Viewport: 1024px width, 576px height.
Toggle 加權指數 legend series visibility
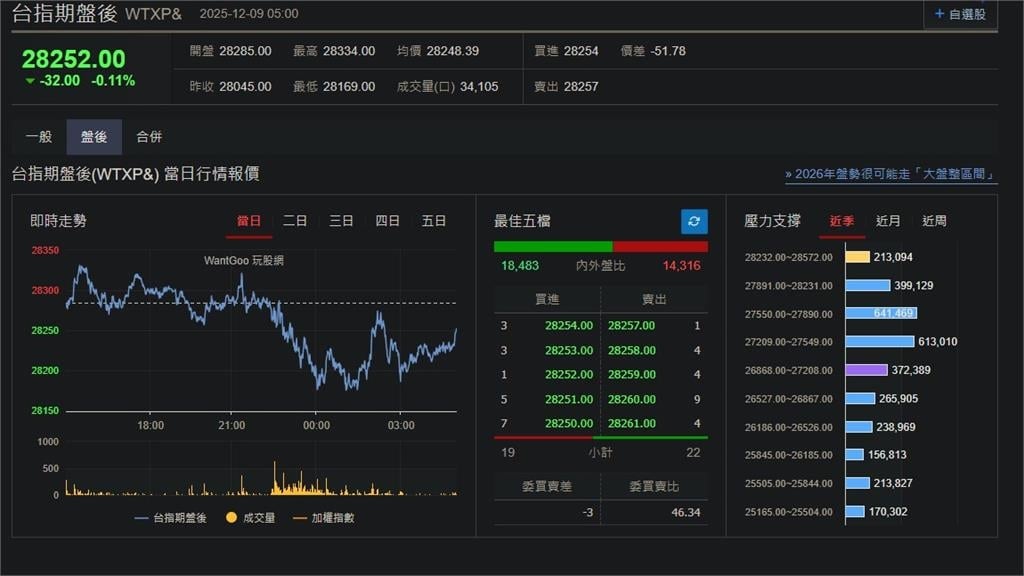click(324, 518)
